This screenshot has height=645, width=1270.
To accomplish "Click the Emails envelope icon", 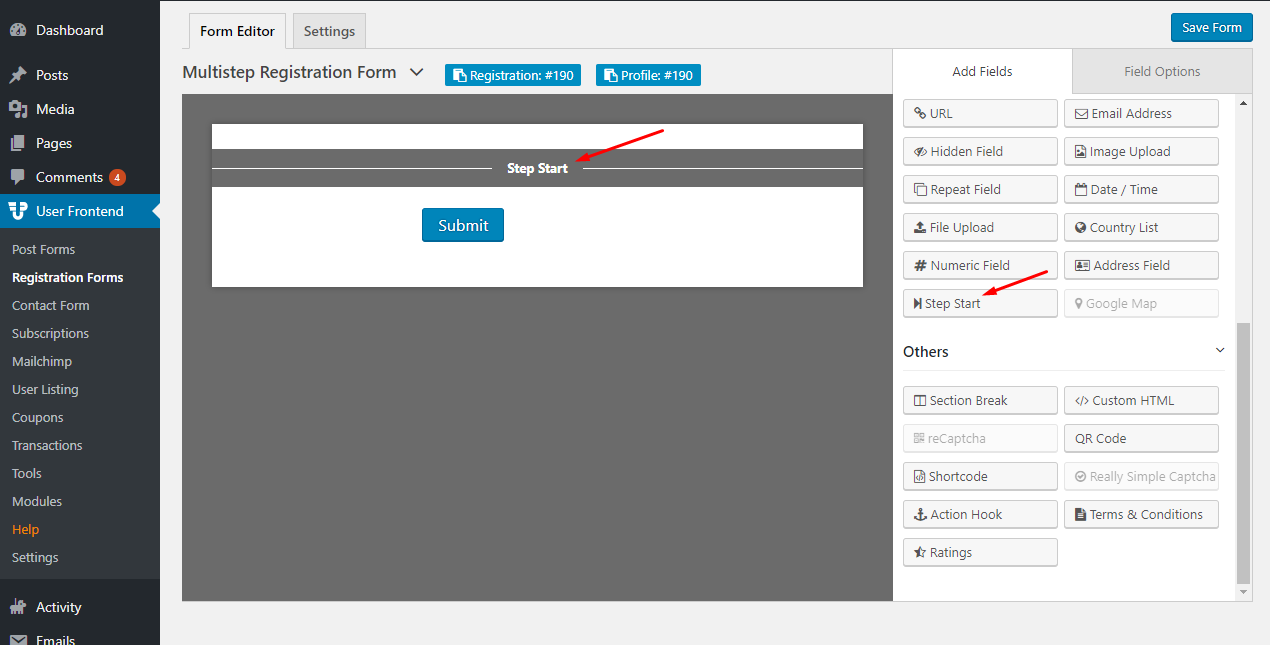I will click(x=18, y=639).
